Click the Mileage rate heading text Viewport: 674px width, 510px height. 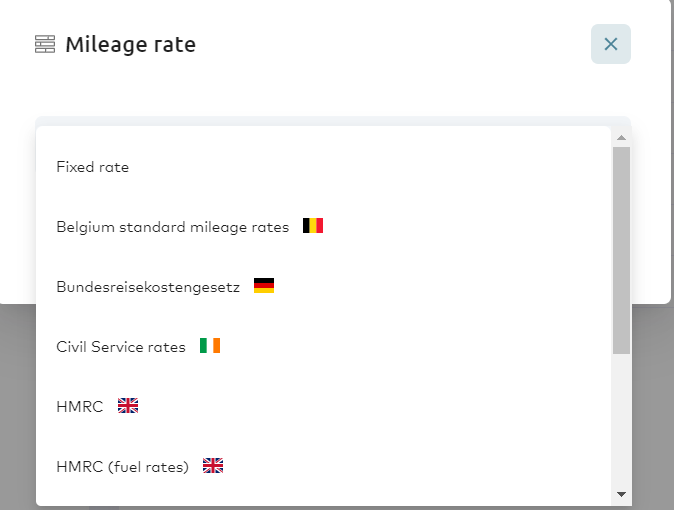pos(131,44)
